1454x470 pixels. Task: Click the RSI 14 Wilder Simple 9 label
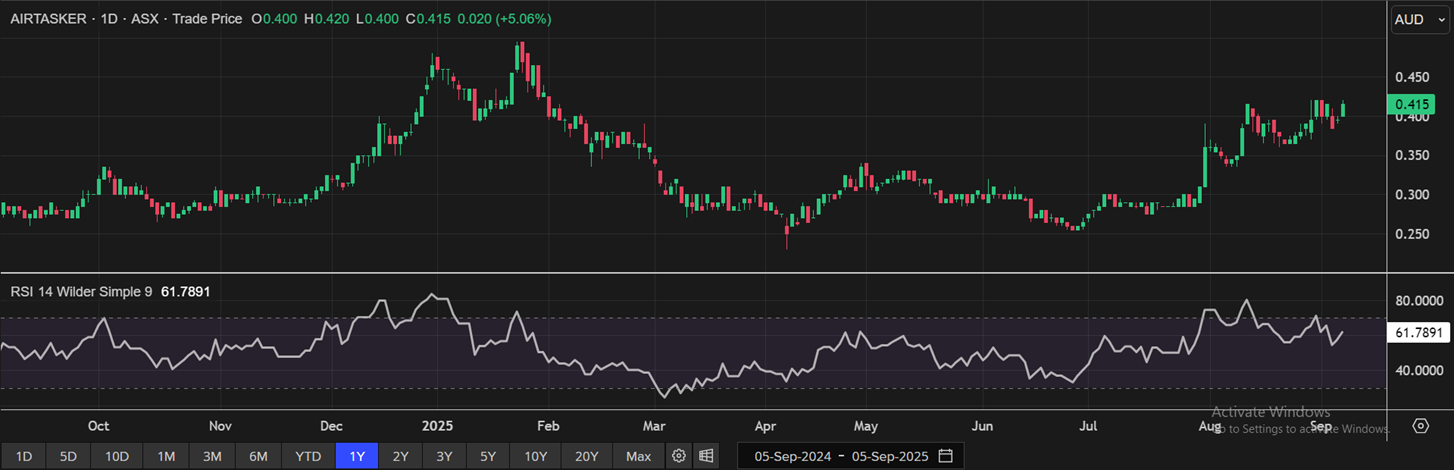[81, 291]
